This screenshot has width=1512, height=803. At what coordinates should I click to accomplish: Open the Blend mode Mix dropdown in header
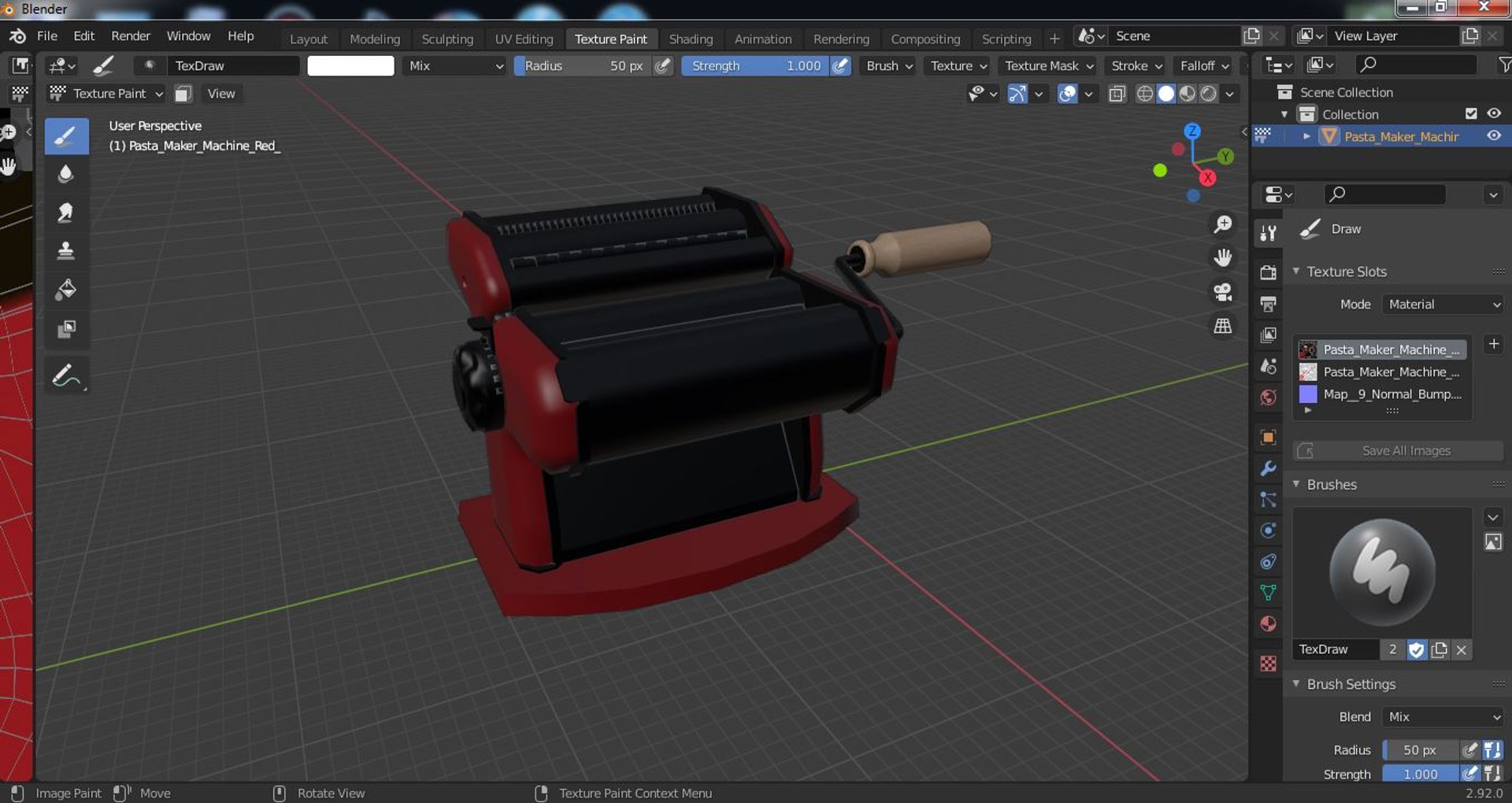click(x=456, y=65)
